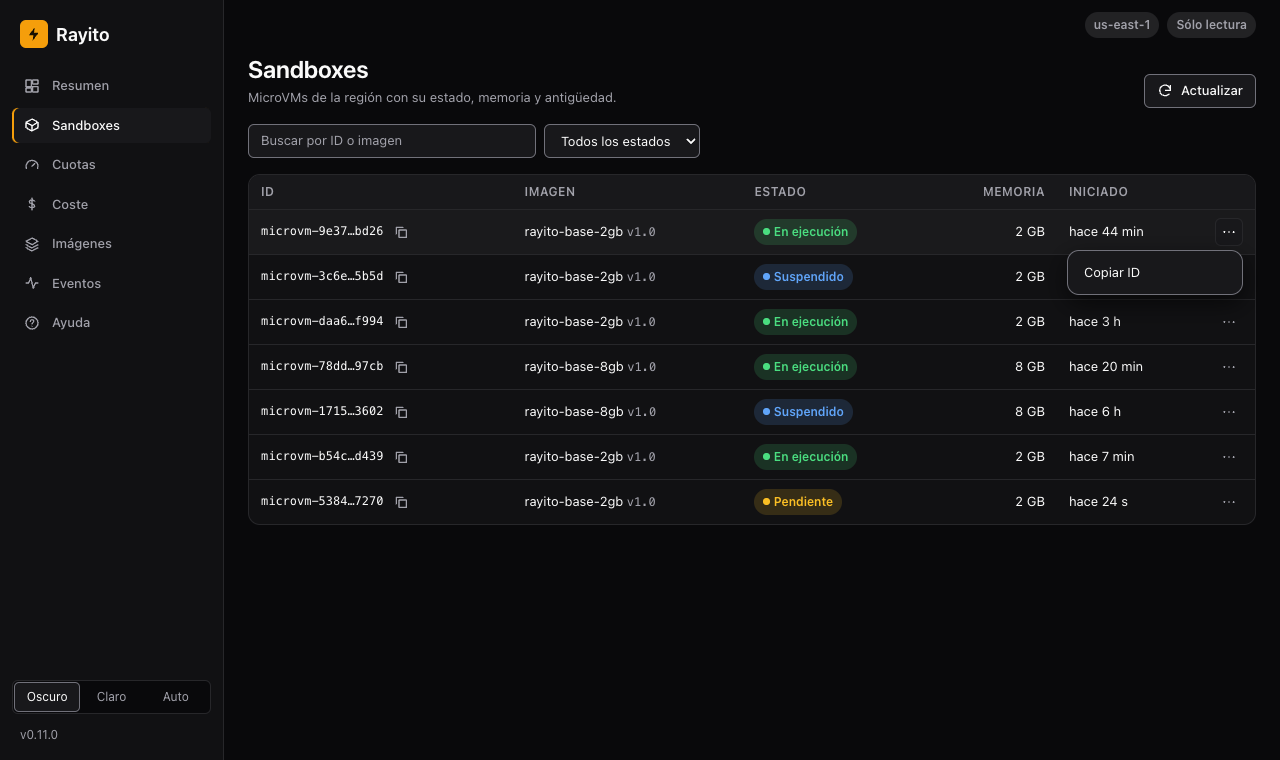1280x760 pixels.
Task: Open three-dot menu for microvm-b54c…d439
Action: 1229,457
